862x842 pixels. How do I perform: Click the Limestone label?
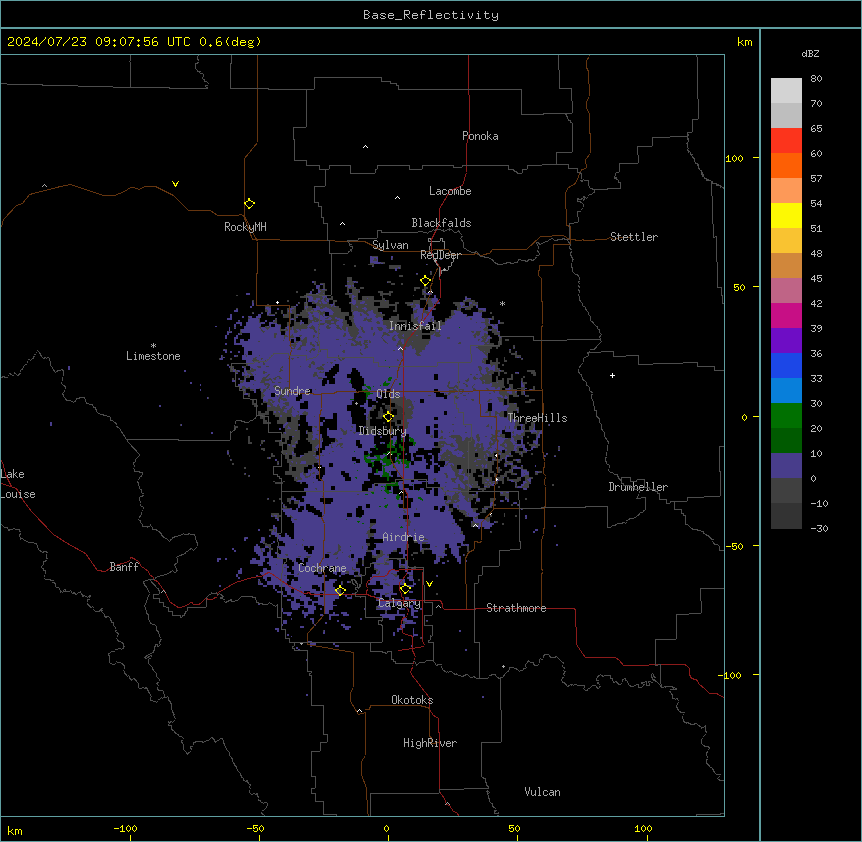coord(153,356)
